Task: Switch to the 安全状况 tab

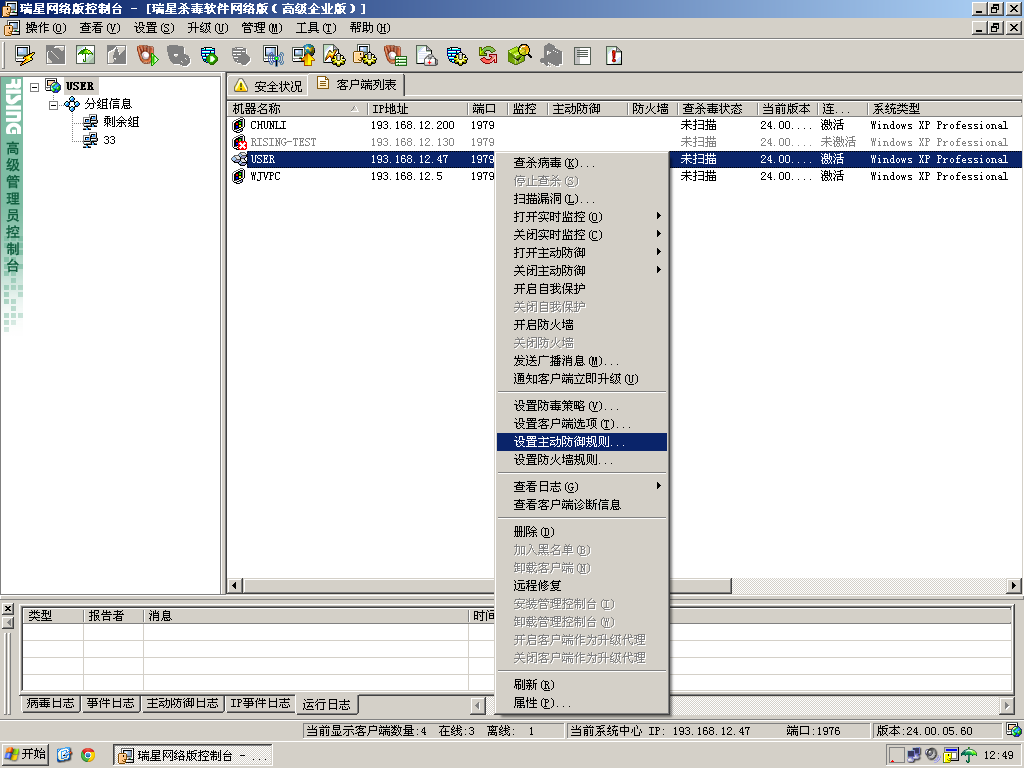Action: (x=267, y=86)
